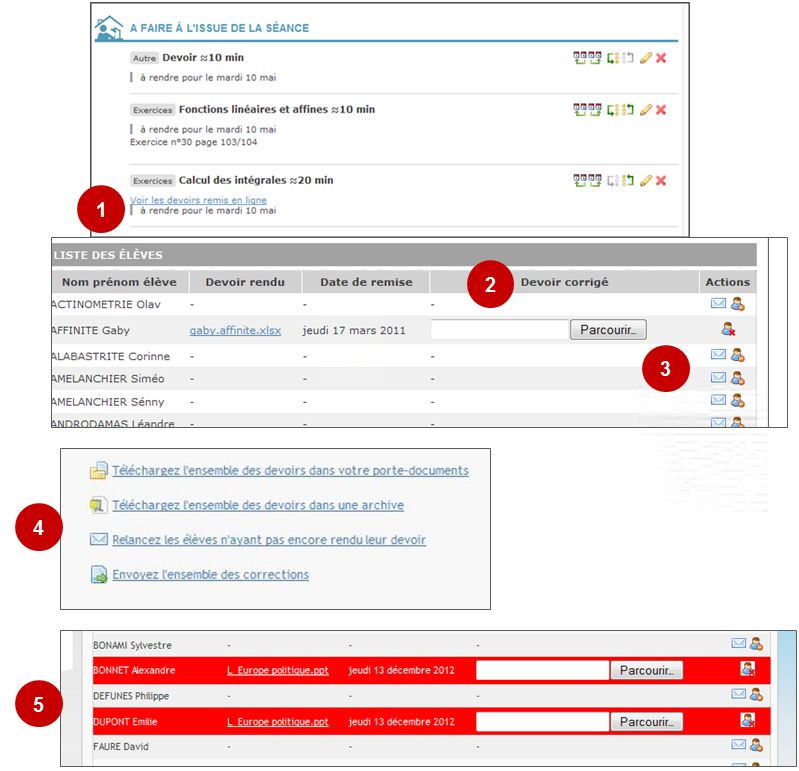Click Relancez les élèves reminder link
Image resolution: width=799 pixels, height=771 pixels.
coord(269,540)
